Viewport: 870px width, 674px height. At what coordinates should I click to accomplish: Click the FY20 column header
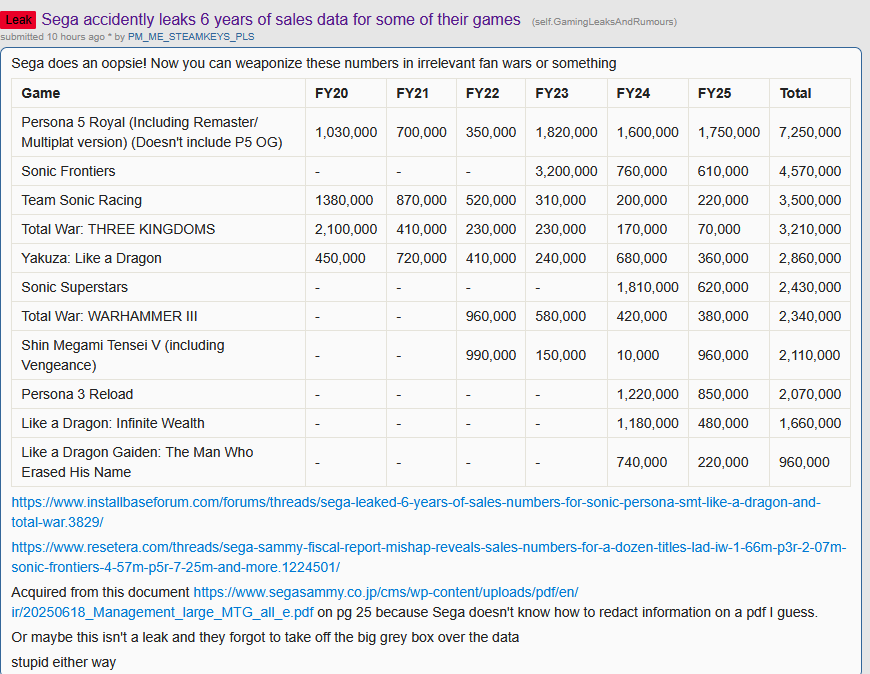[x=331, y=93]
